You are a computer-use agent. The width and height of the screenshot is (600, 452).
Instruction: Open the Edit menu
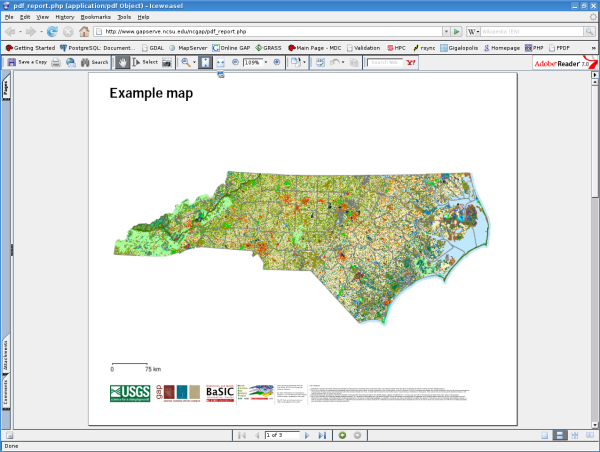25,17
